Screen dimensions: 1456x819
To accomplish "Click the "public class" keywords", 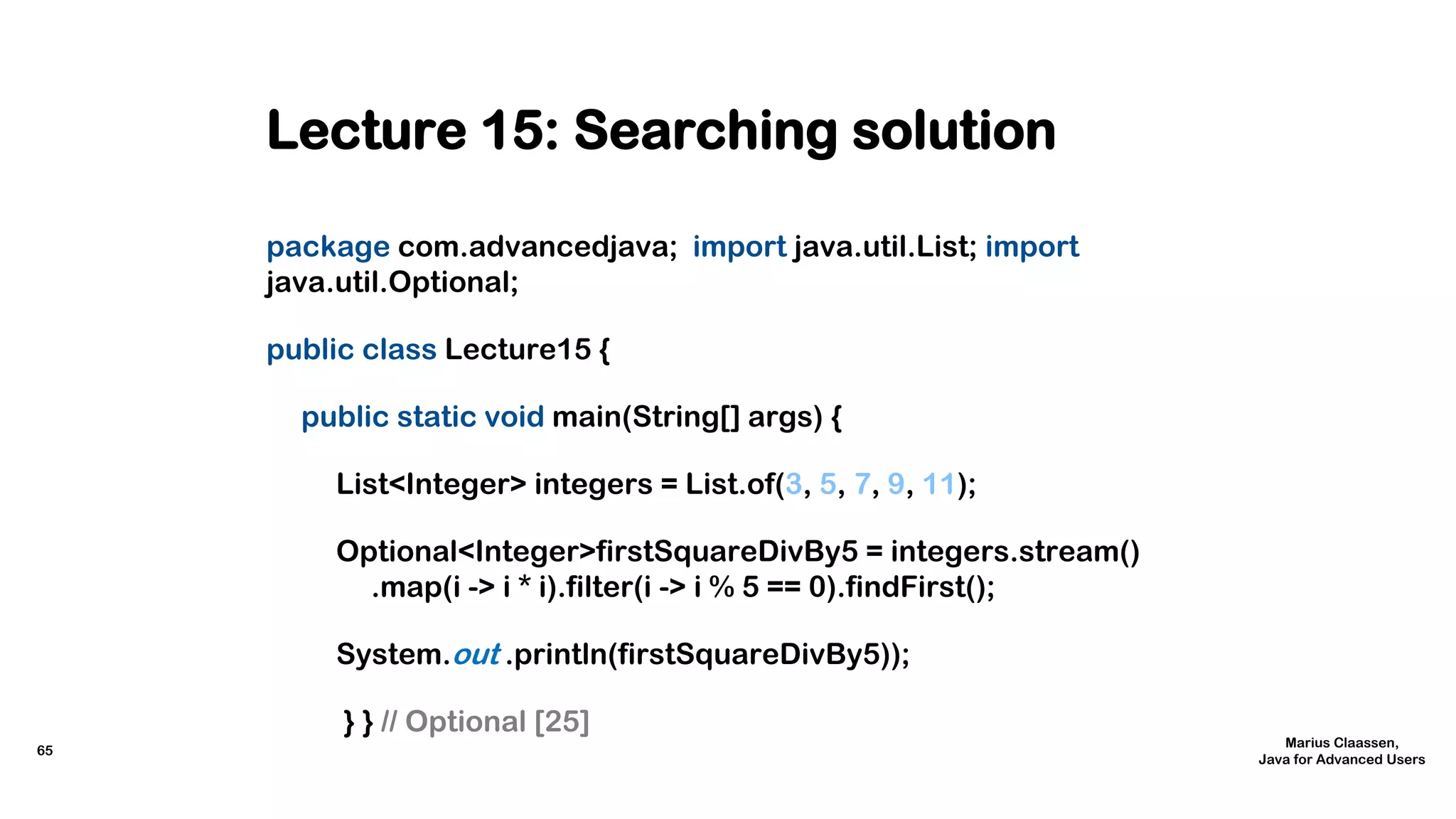I will coord(351,350).
